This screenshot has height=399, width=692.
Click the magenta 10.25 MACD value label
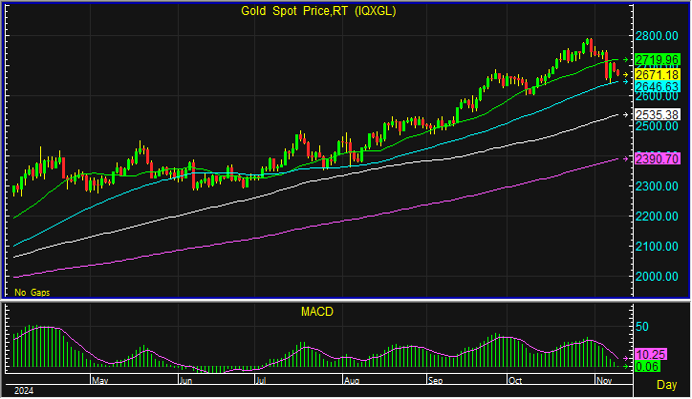click(x=651, y=354)
